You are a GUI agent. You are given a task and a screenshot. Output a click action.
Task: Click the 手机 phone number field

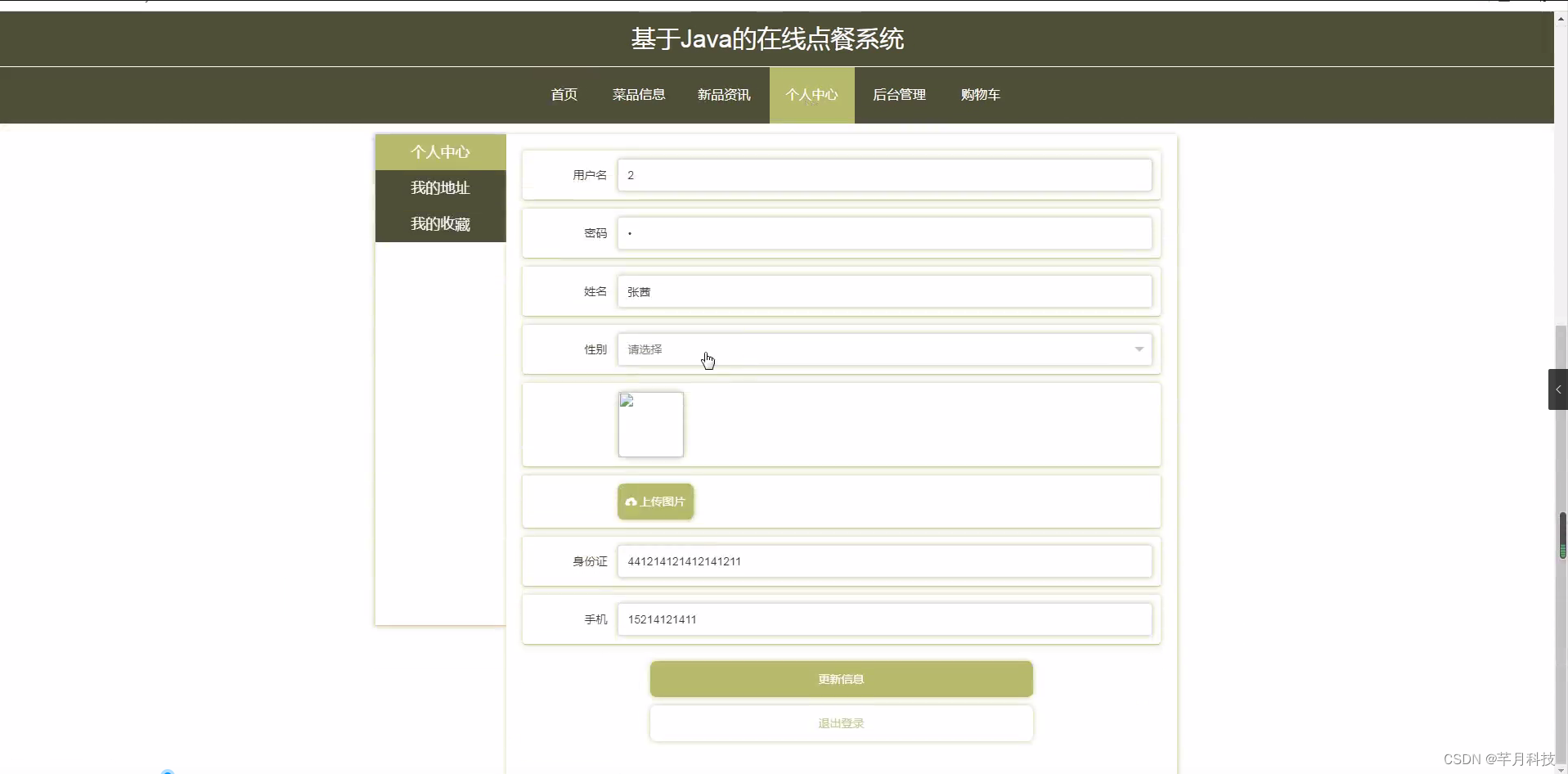(x=883, y=619)
